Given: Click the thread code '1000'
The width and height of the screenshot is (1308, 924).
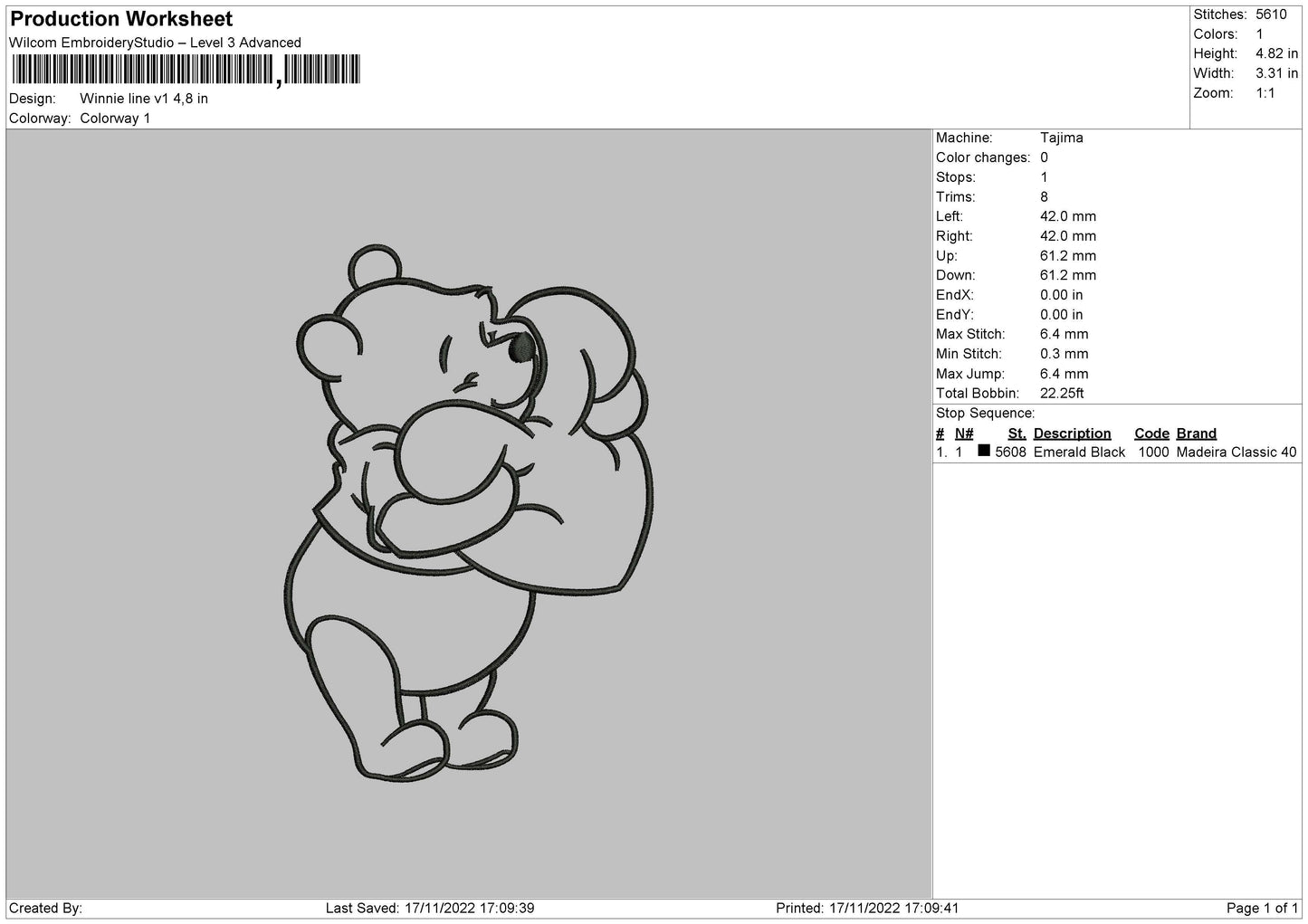Looking at the screenshot, I should [1153, 452].
